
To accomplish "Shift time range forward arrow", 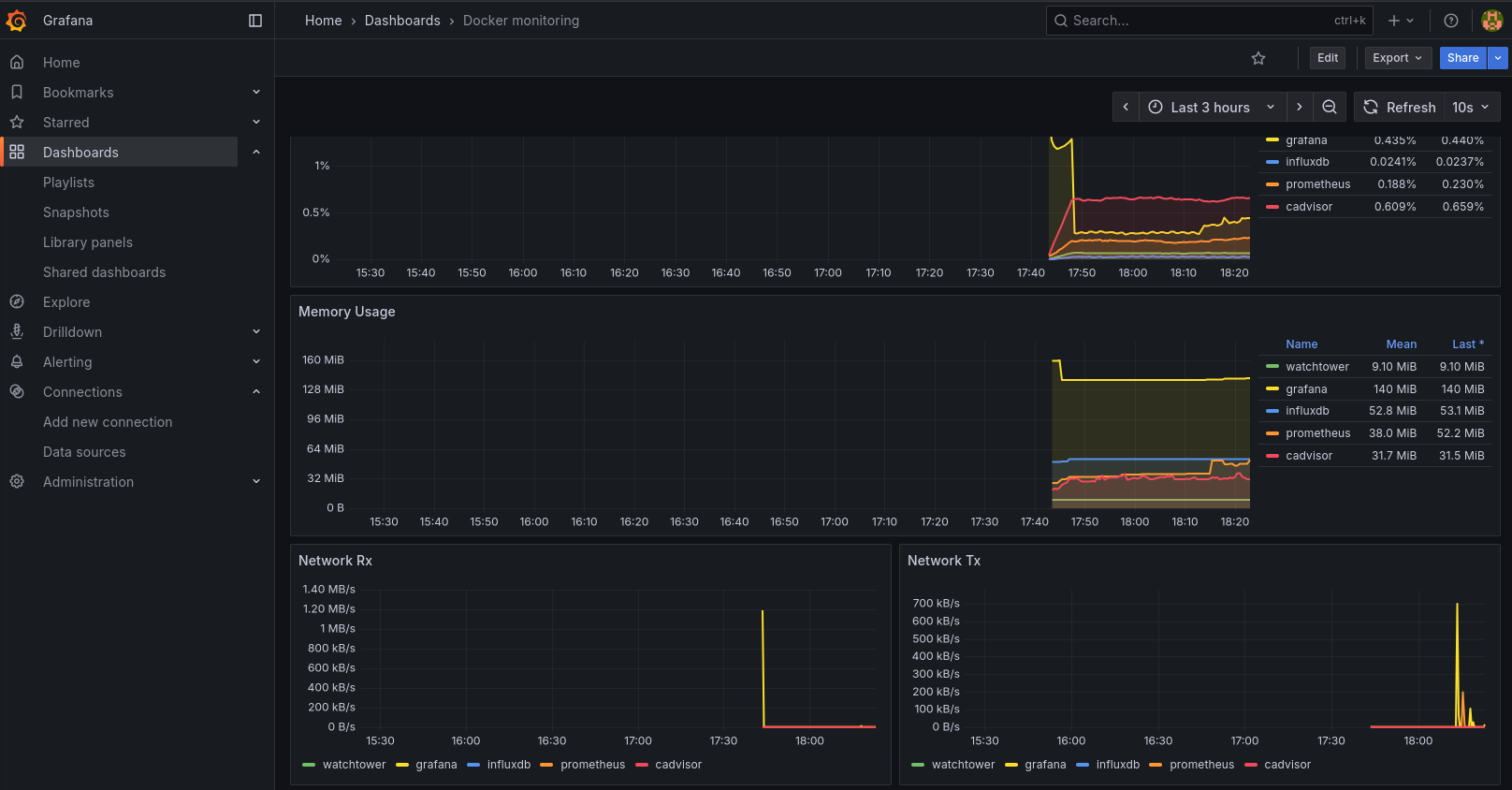I will (x=1300, y=107).
